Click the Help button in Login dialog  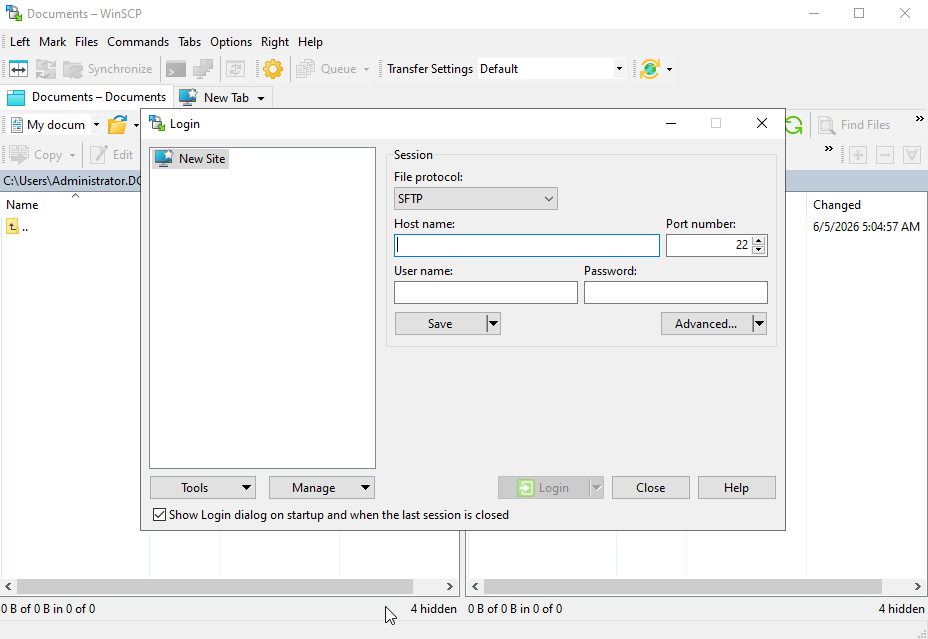point(736,488)
